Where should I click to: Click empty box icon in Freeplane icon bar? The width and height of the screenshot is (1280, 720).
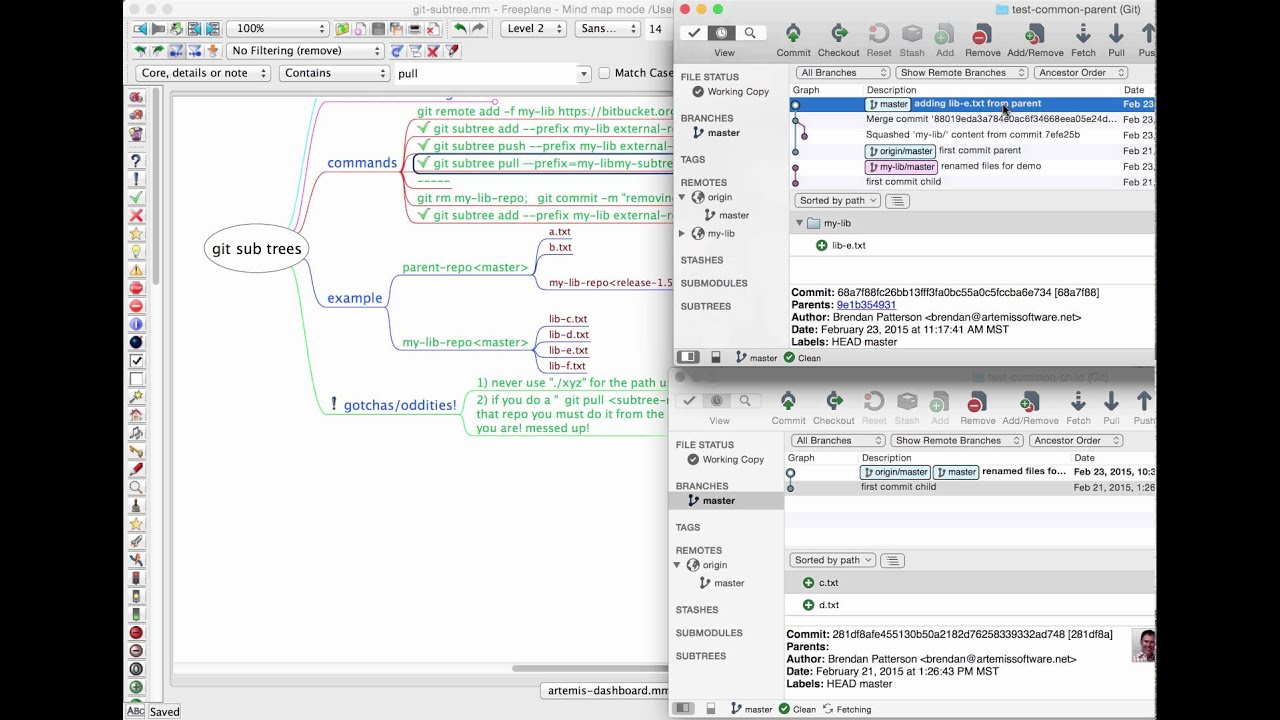136,379
